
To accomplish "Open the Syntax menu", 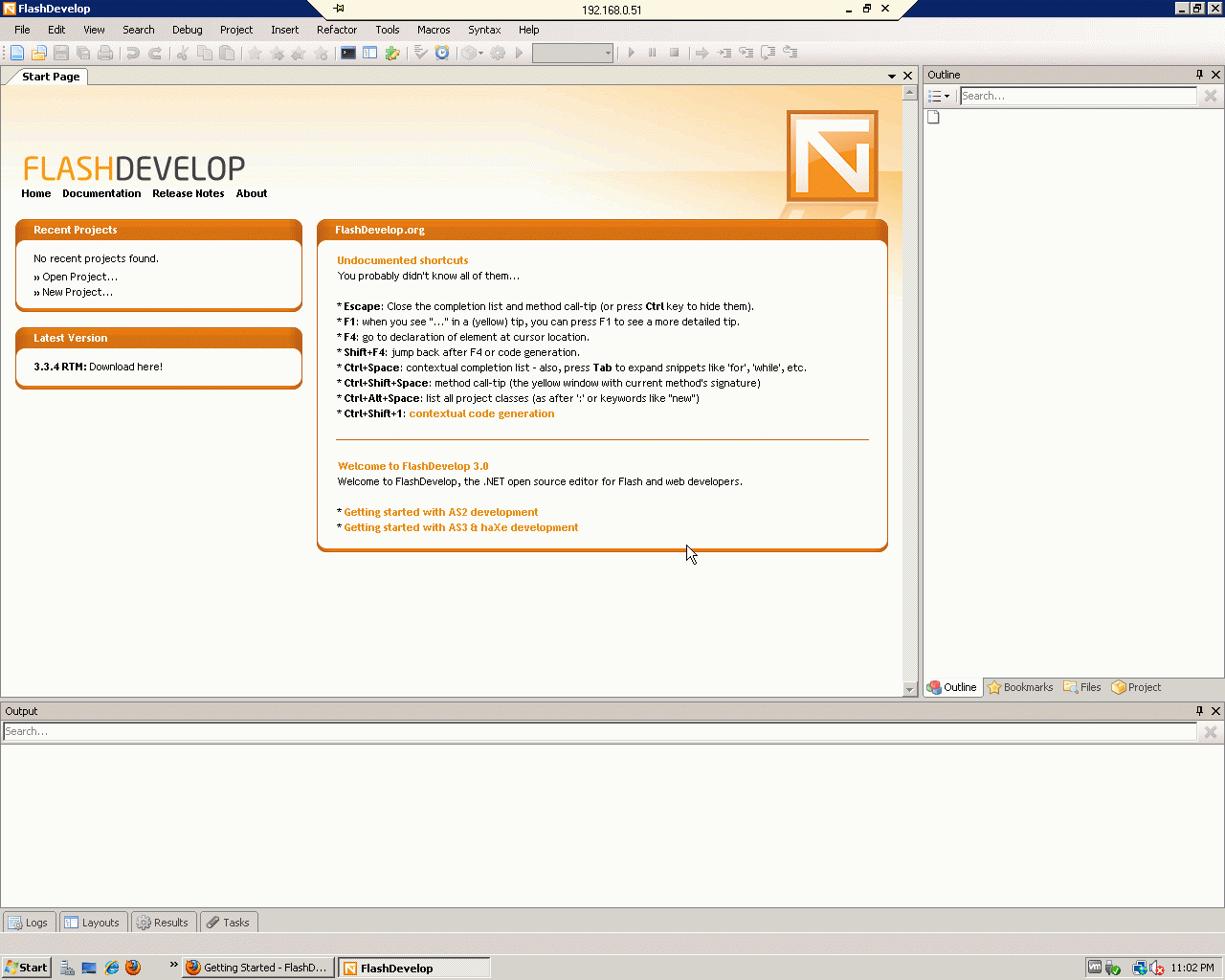I will click(x=484, y=30).
